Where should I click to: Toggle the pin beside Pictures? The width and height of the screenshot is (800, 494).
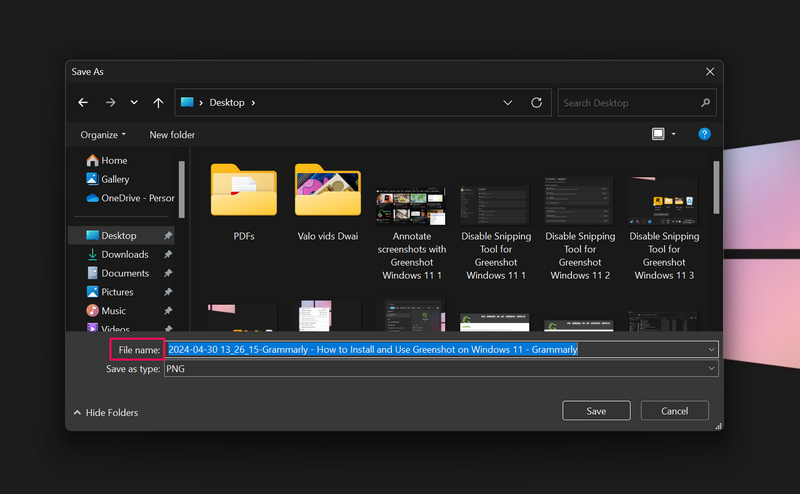(x=168, y=292)
